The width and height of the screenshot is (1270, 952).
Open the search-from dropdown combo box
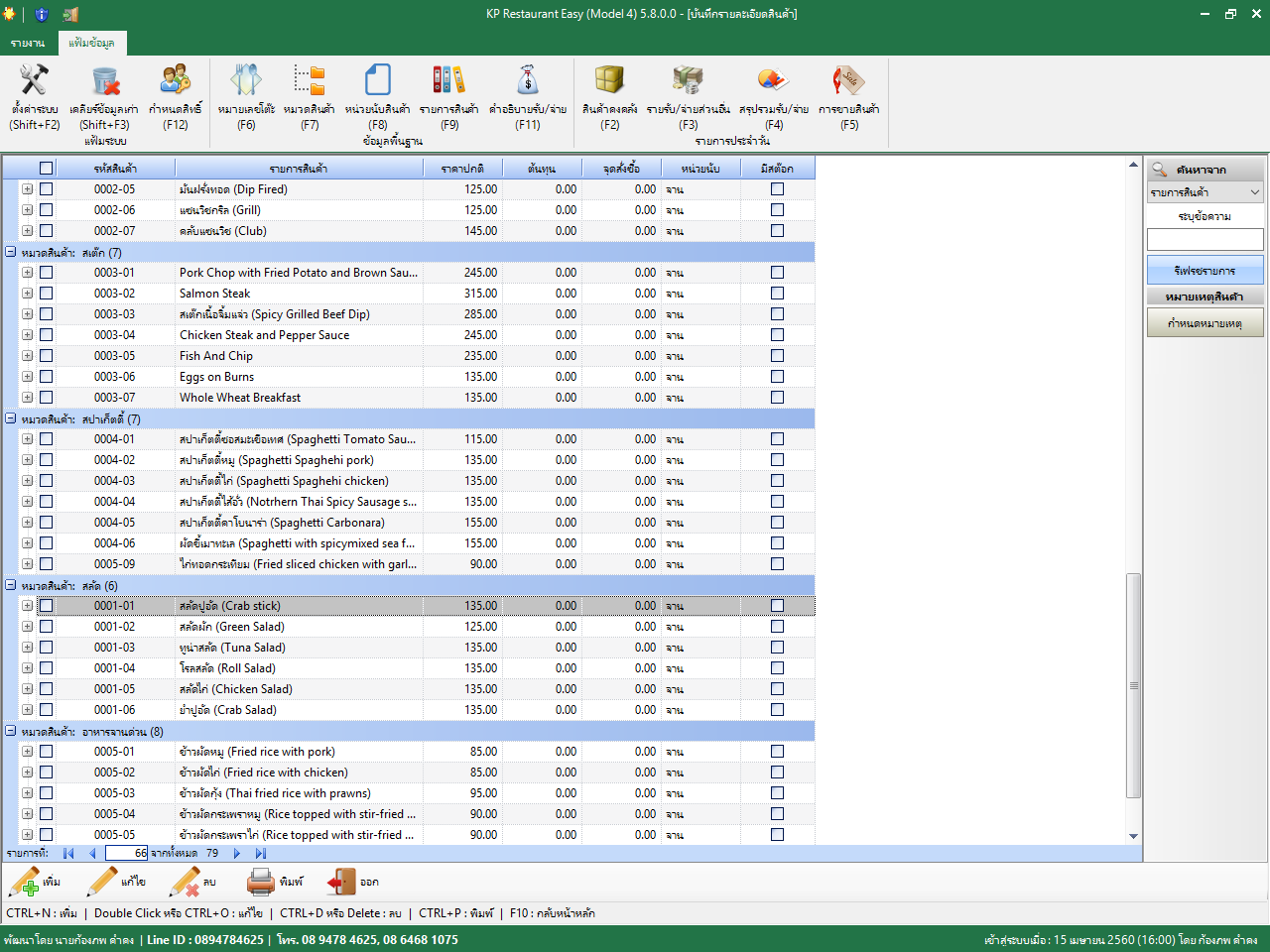(1206, 192)
